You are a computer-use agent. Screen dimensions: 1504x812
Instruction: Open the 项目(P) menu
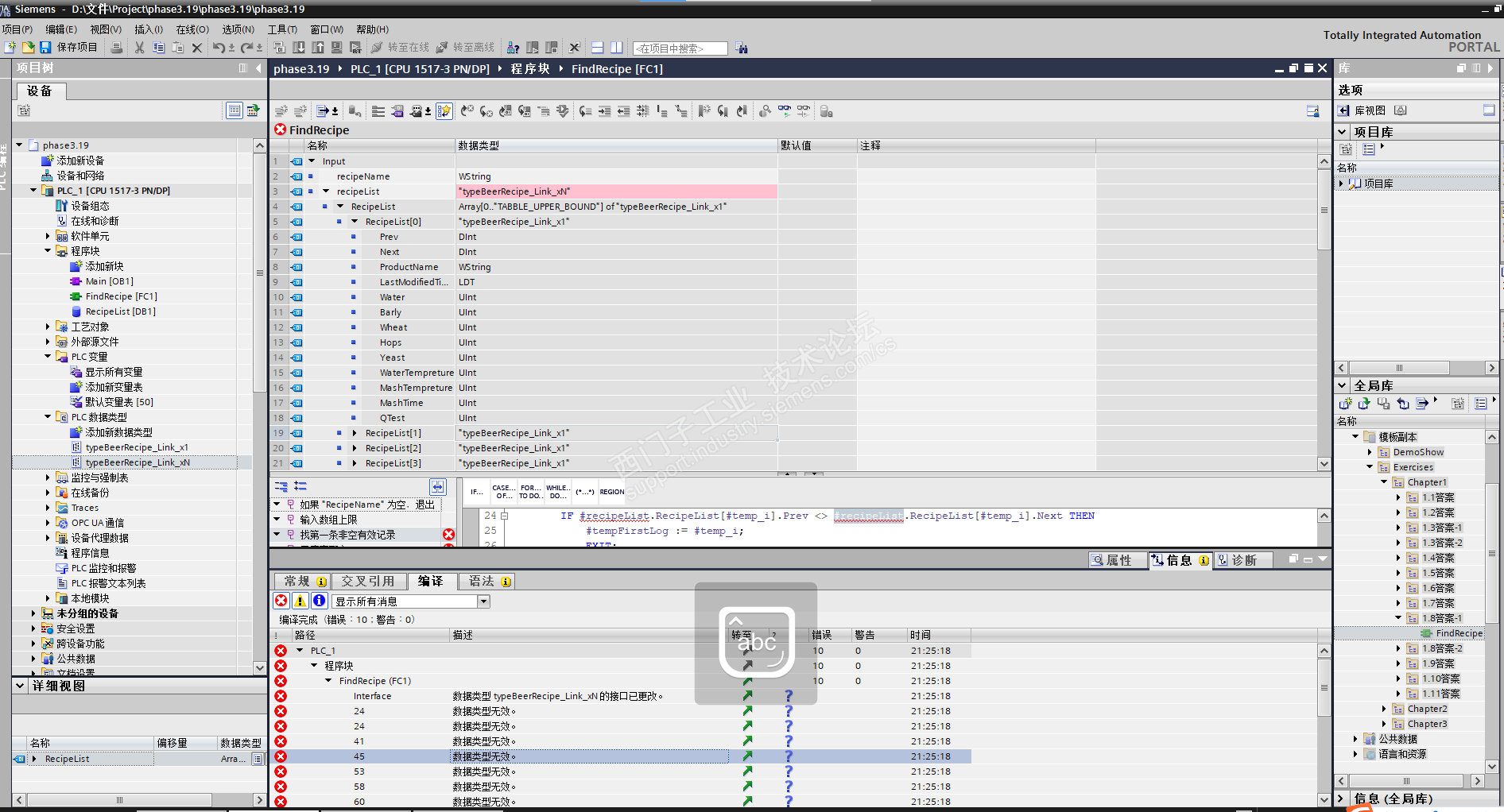click(17, 29)
